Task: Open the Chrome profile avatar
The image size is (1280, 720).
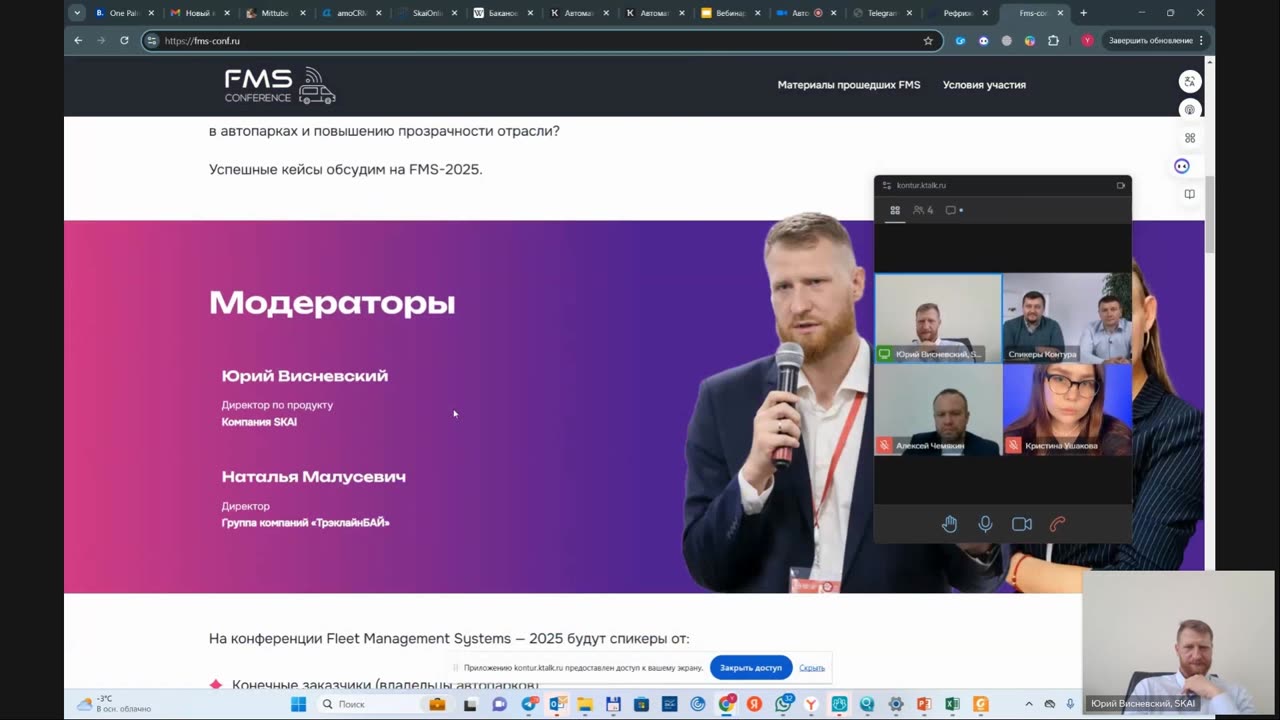Action: [1087, 41]
